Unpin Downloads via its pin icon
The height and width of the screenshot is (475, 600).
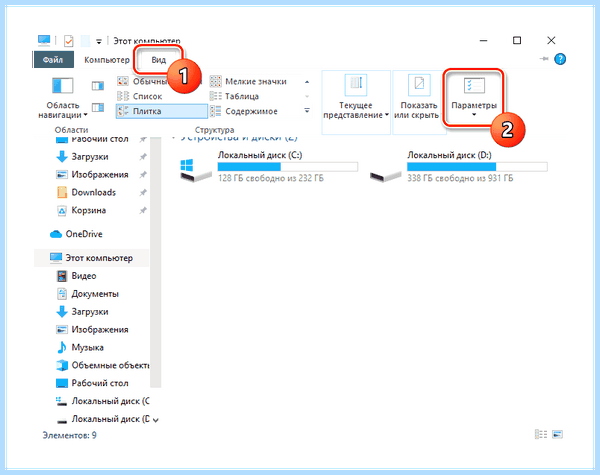tap(143, 193)
